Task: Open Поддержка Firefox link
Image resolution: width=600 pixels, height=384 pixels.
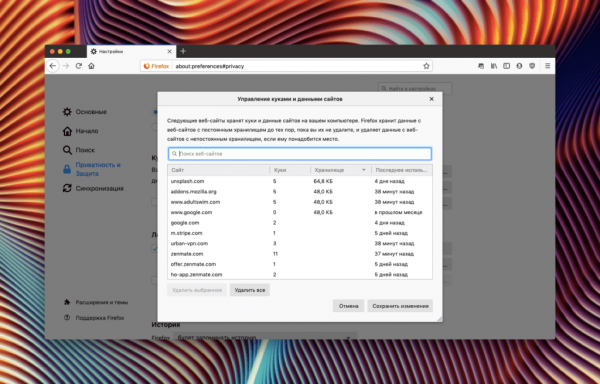Action: pos(94,318)
